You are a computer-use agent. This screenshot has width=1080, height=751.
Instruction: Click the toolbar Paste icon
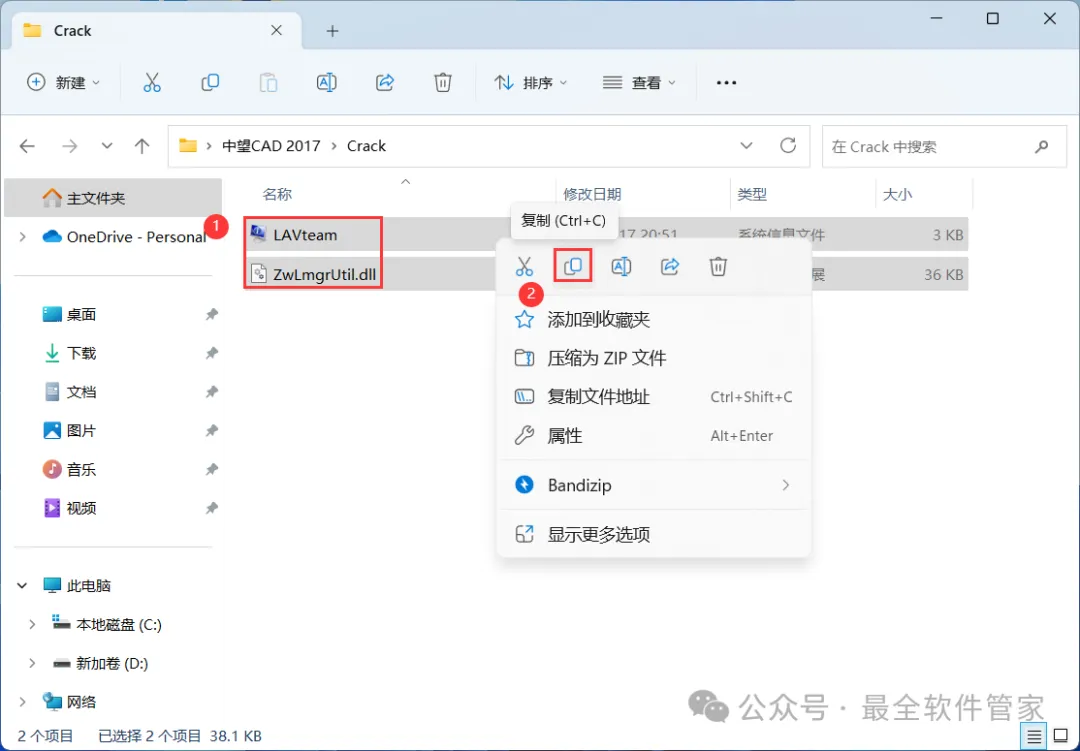click(268, 83)
